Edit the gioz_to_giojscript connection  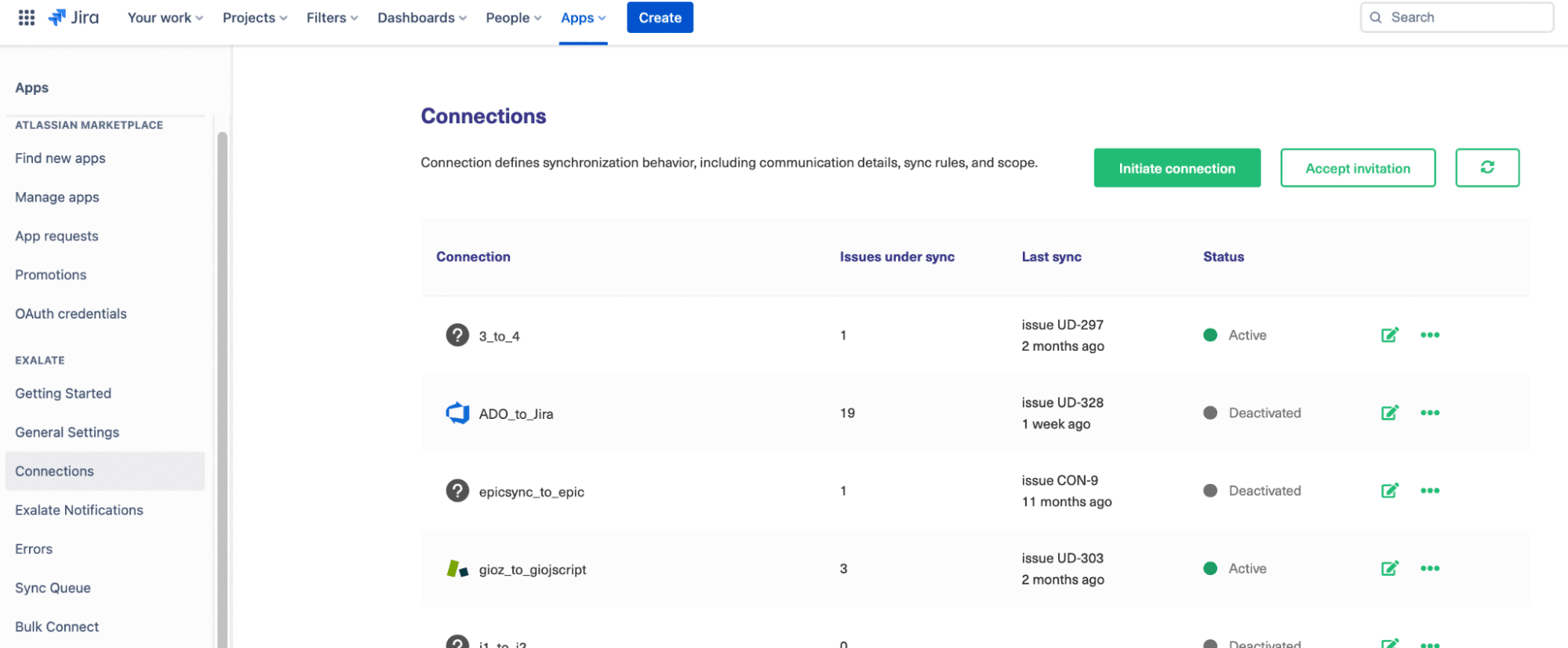click(1389, 568)
